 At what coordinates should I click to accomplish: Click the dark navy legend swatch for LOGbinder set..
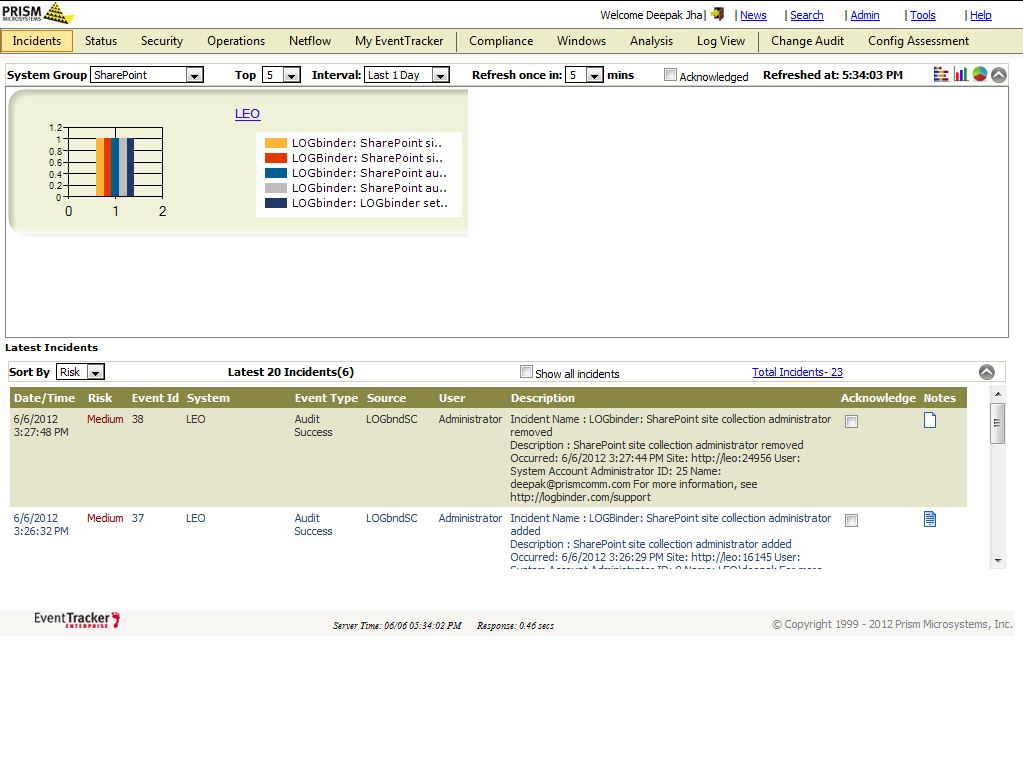(276, 203)
